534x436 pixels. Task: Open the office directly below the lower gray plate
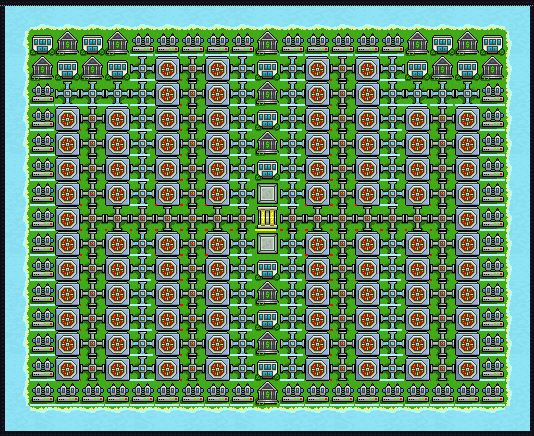click(x=267, y=269)
